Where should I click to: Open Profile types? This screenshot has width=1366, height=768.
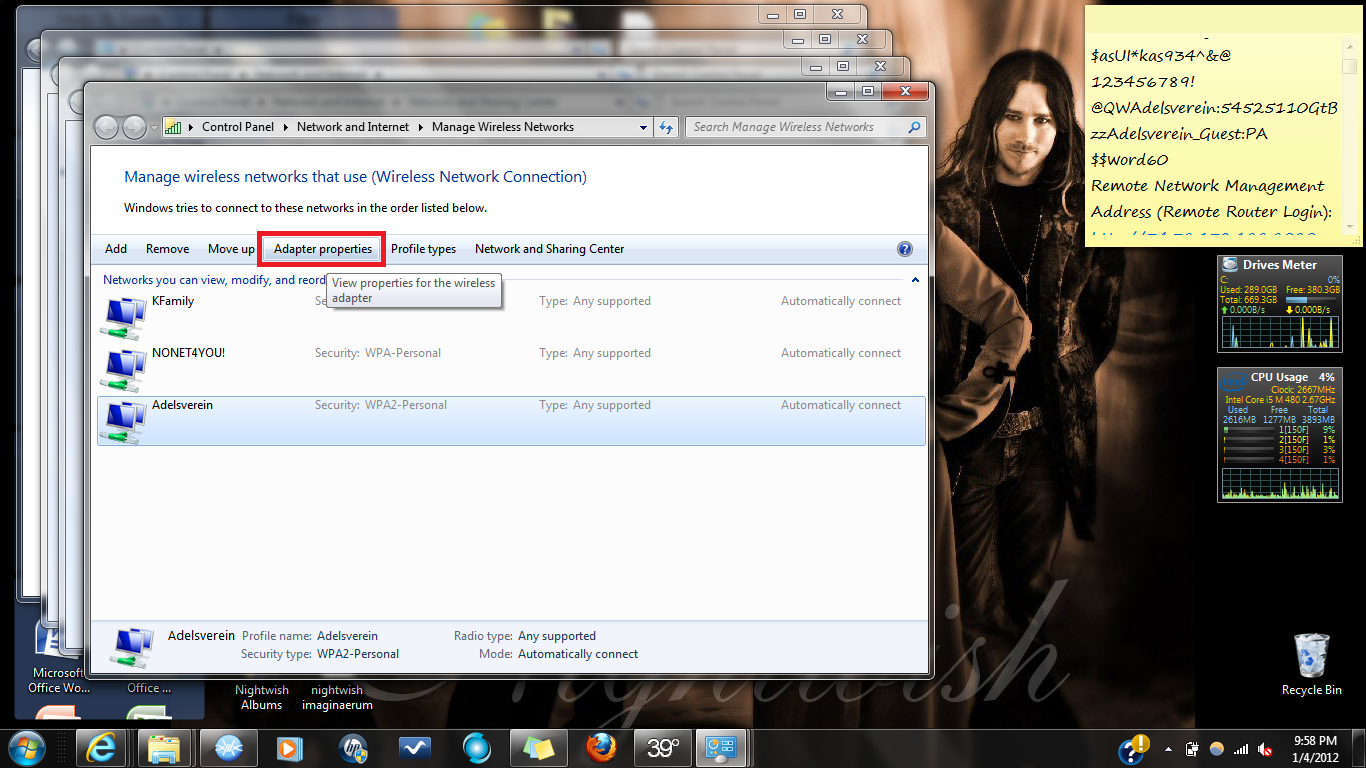tap(423, 249)
